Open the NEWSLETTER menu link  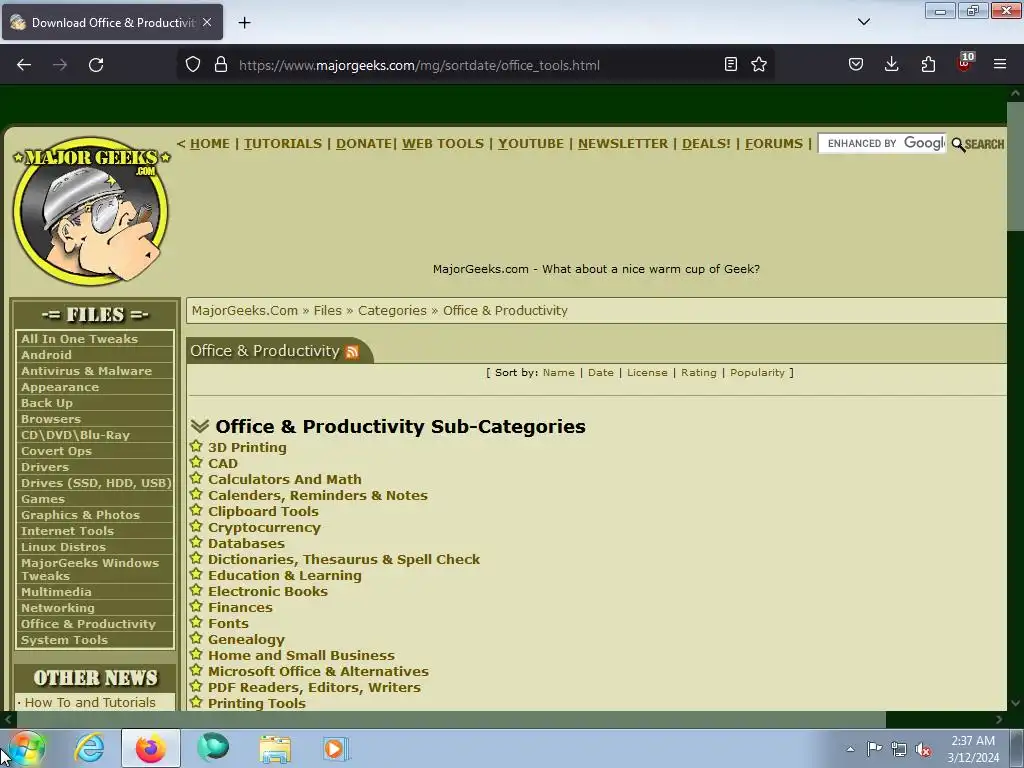[x=623, y=144]
